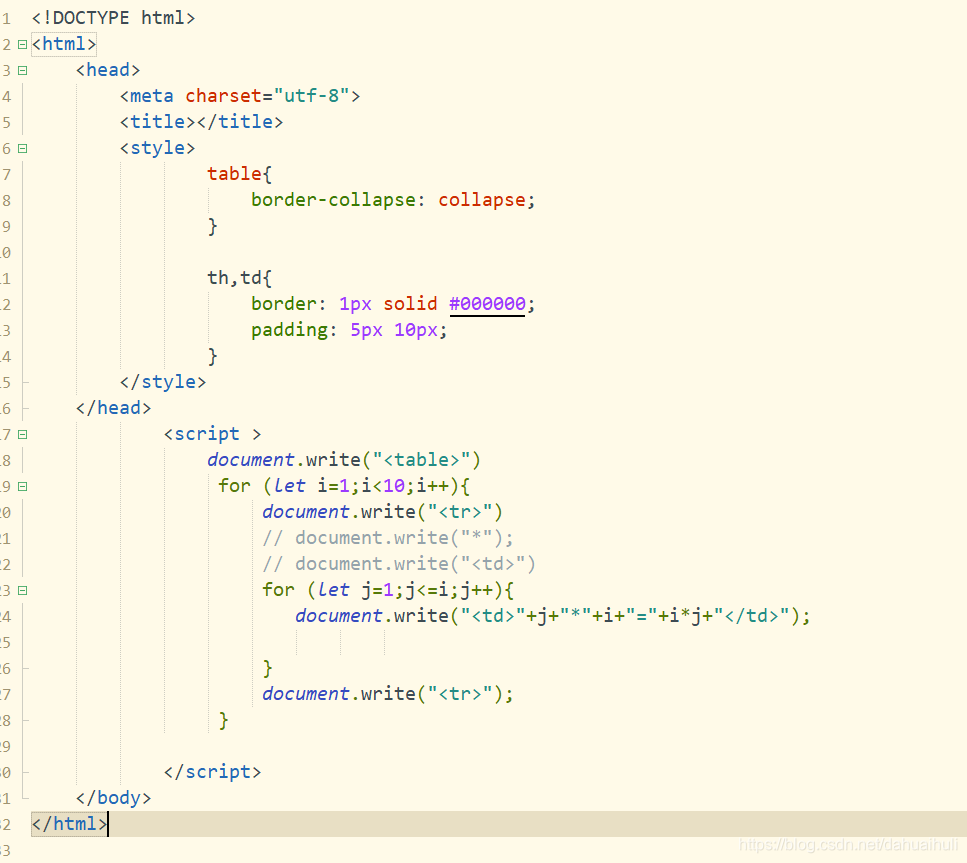Click the </body> closing tag

click(113, 798)
